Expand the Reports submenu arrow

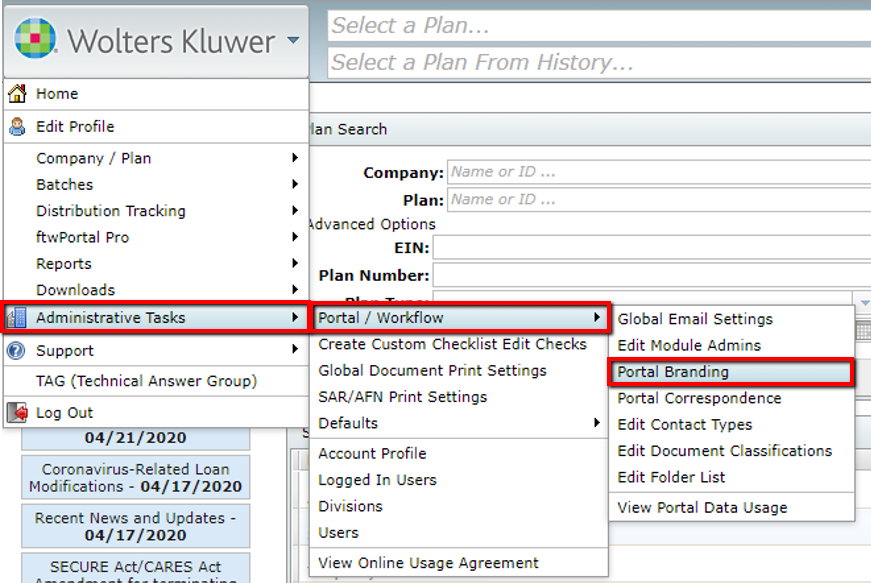pyautogui.click(x=295, y=263)
